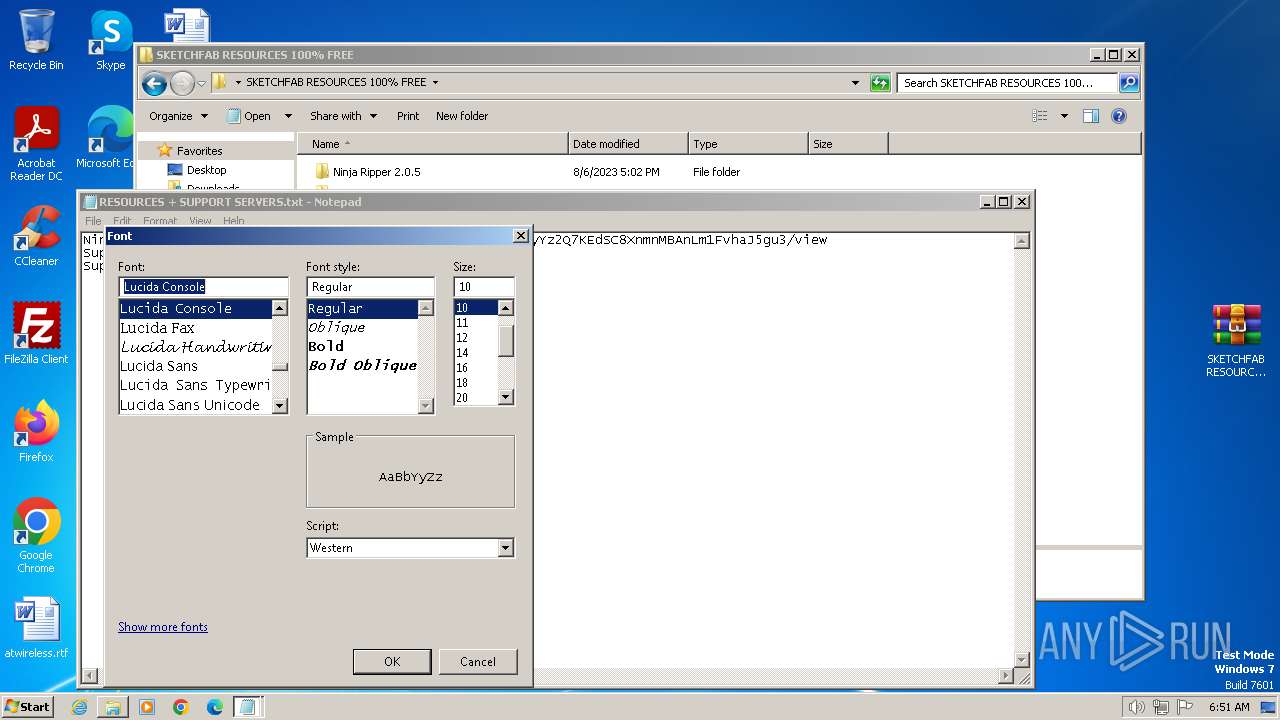
Task: Select Lucida Fax font
Action: pyautogui.click(x=195, y=328)
